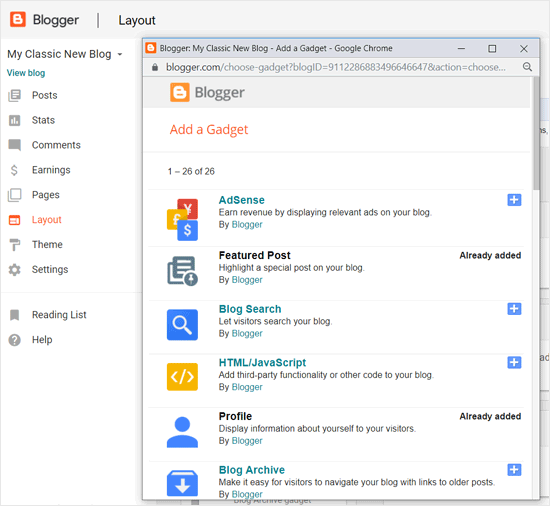Click the Reading List bookmark icon
Viewport: 550px width, 506px height.
tap(14, 315)
